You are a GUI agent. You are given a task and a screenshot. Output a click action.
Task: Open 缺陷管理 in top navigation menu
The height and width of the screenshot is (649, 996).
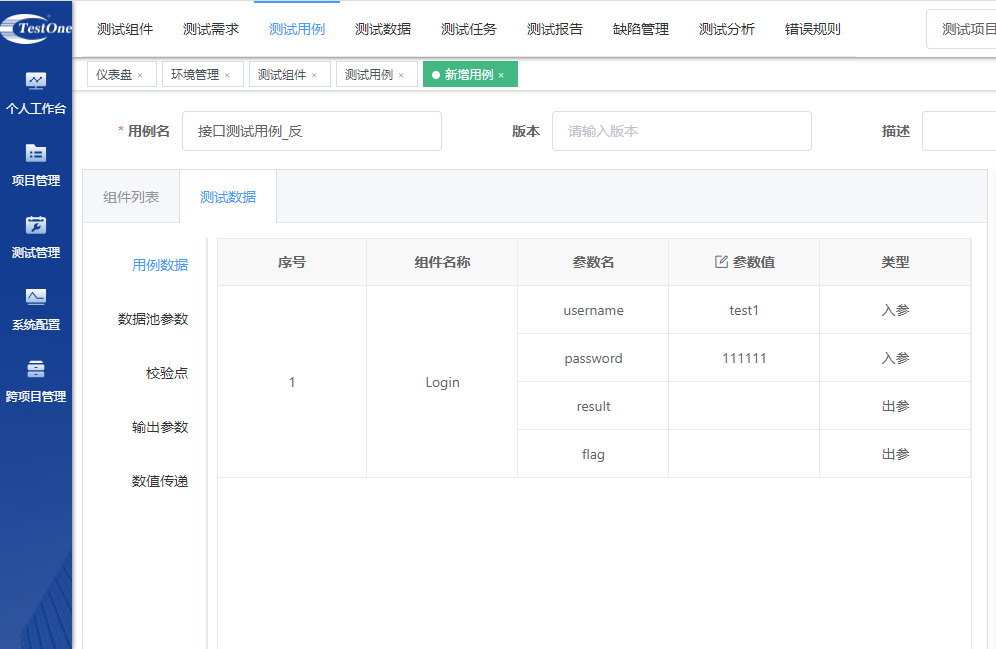[641, 29]
